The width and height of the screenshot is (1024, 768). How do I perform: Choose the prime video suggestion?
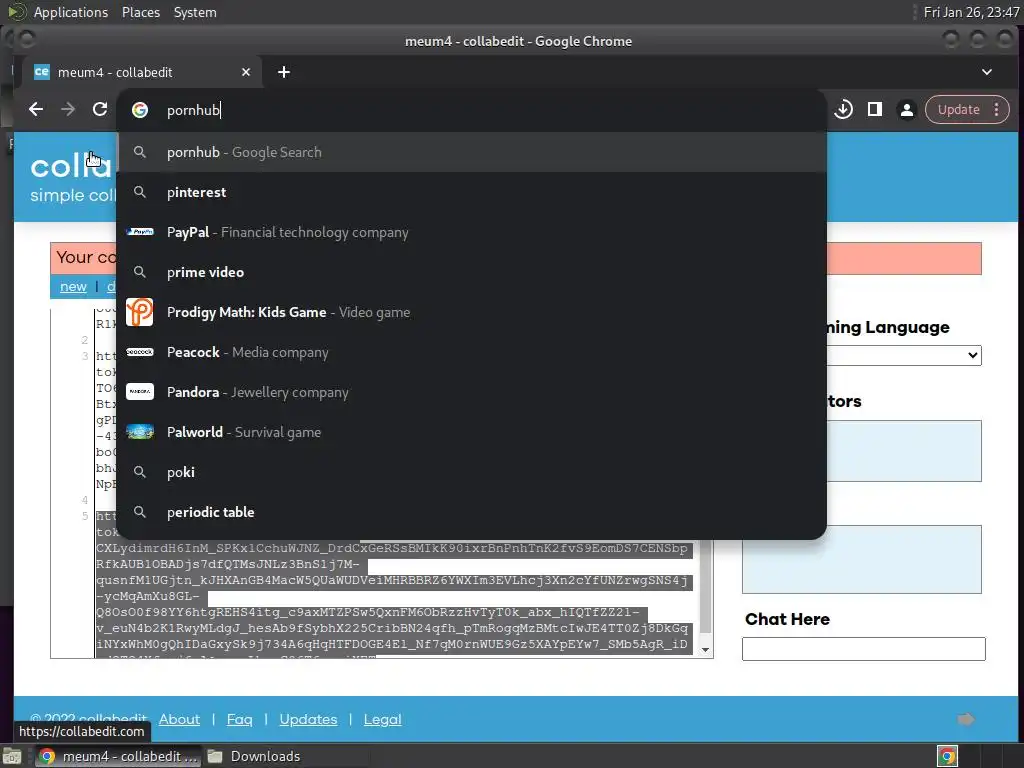click(472, 272)
